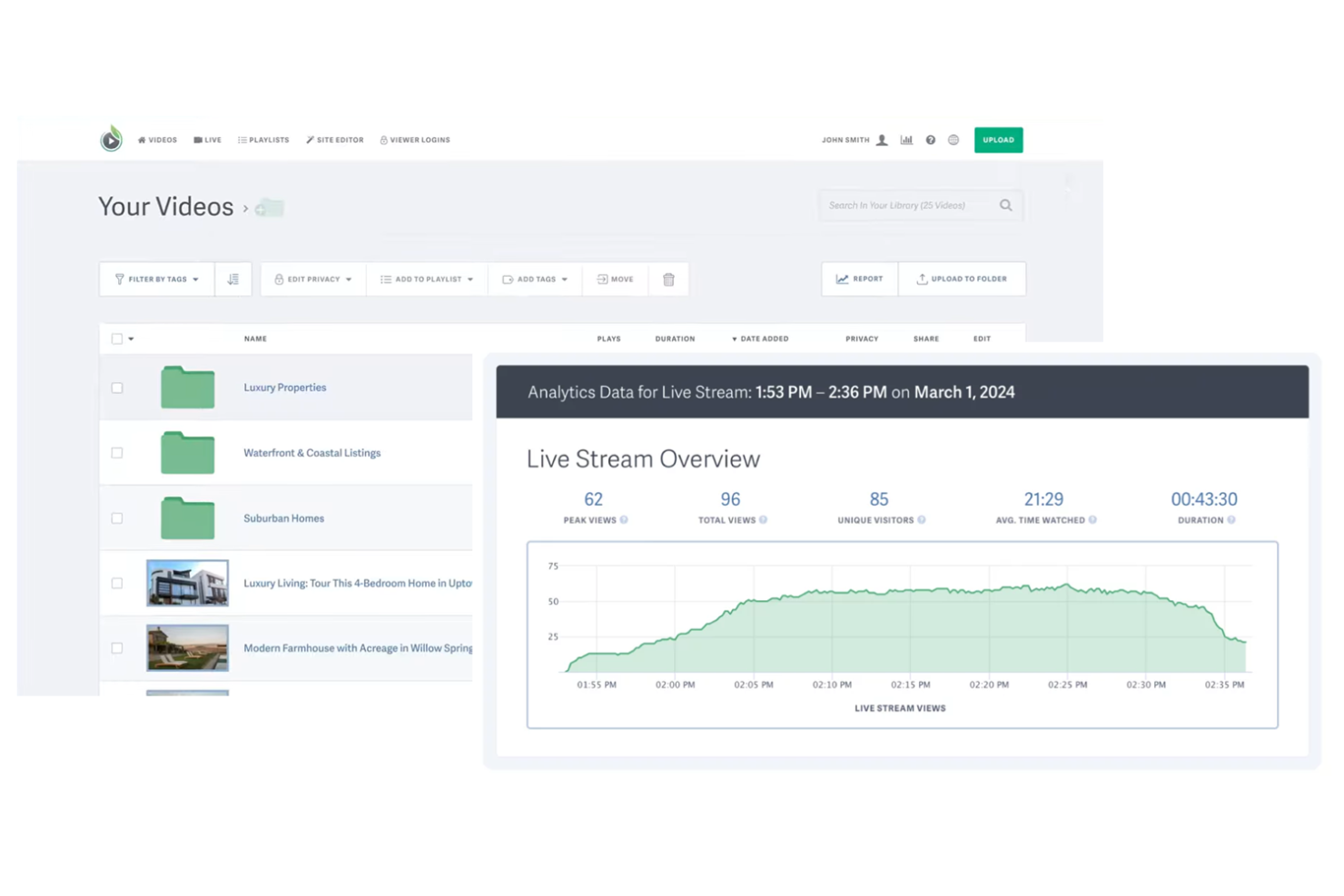This screenshot has width=1344, height=896.
Task: Click the John Smith profile icon
Action: click(881, 140)
